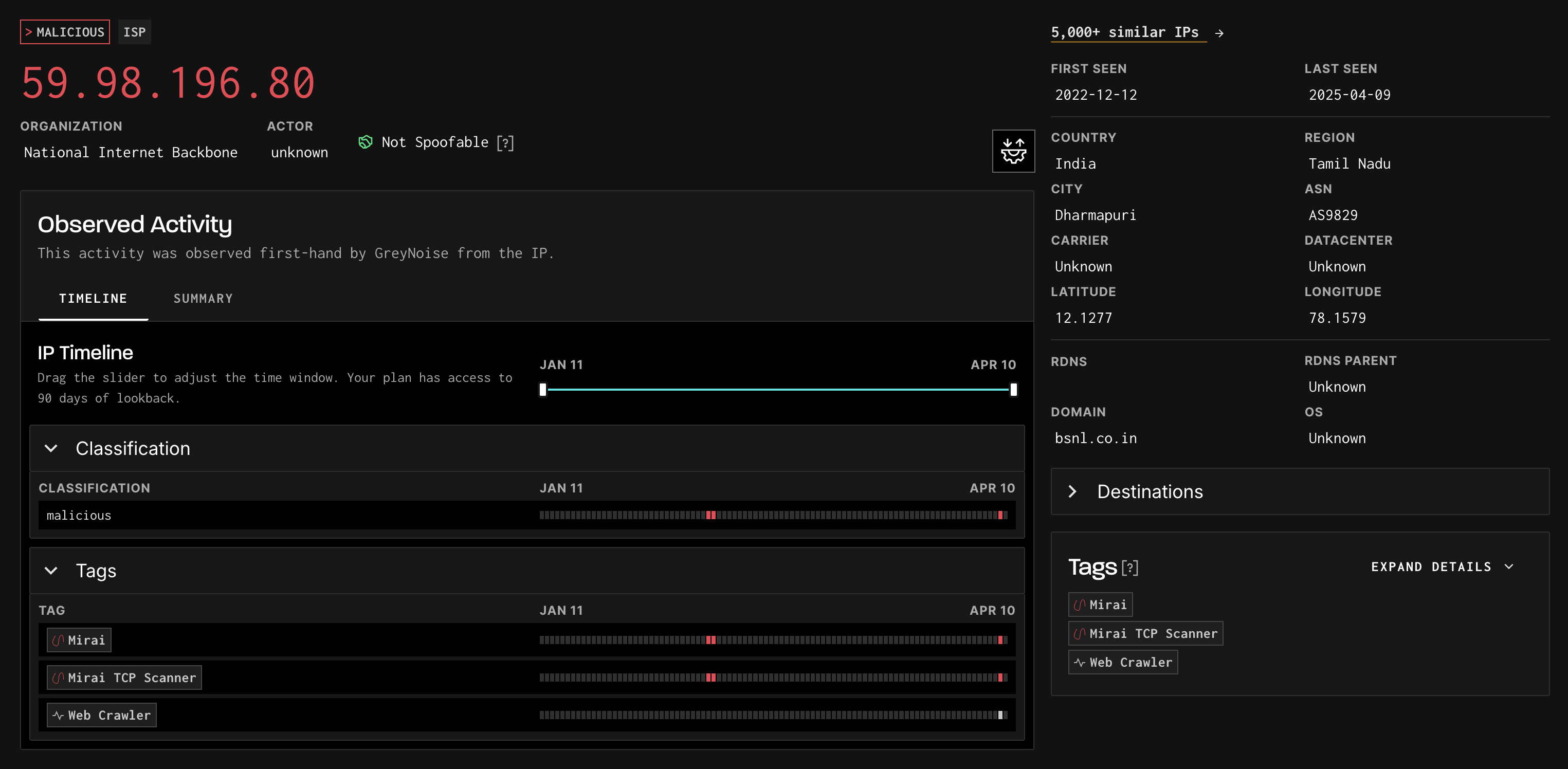The width and height of the screenshot is (1568, 769).
Task: Open the Not Spoofable help question mark
Action: point(505,143)
